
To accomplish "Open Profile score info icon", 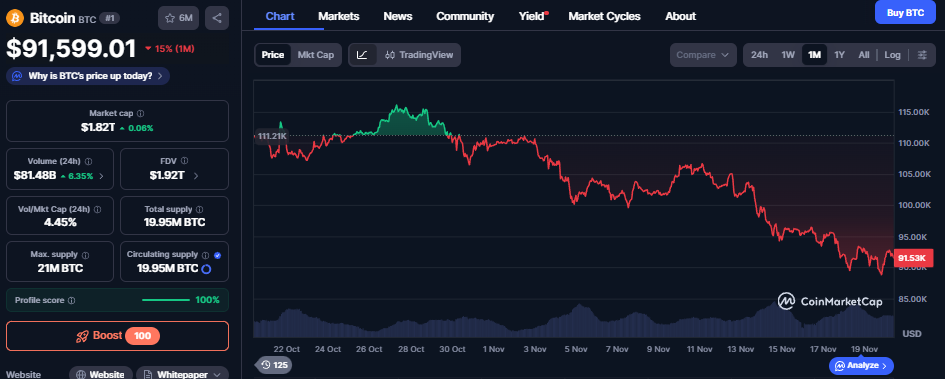I will coord(71,300).
